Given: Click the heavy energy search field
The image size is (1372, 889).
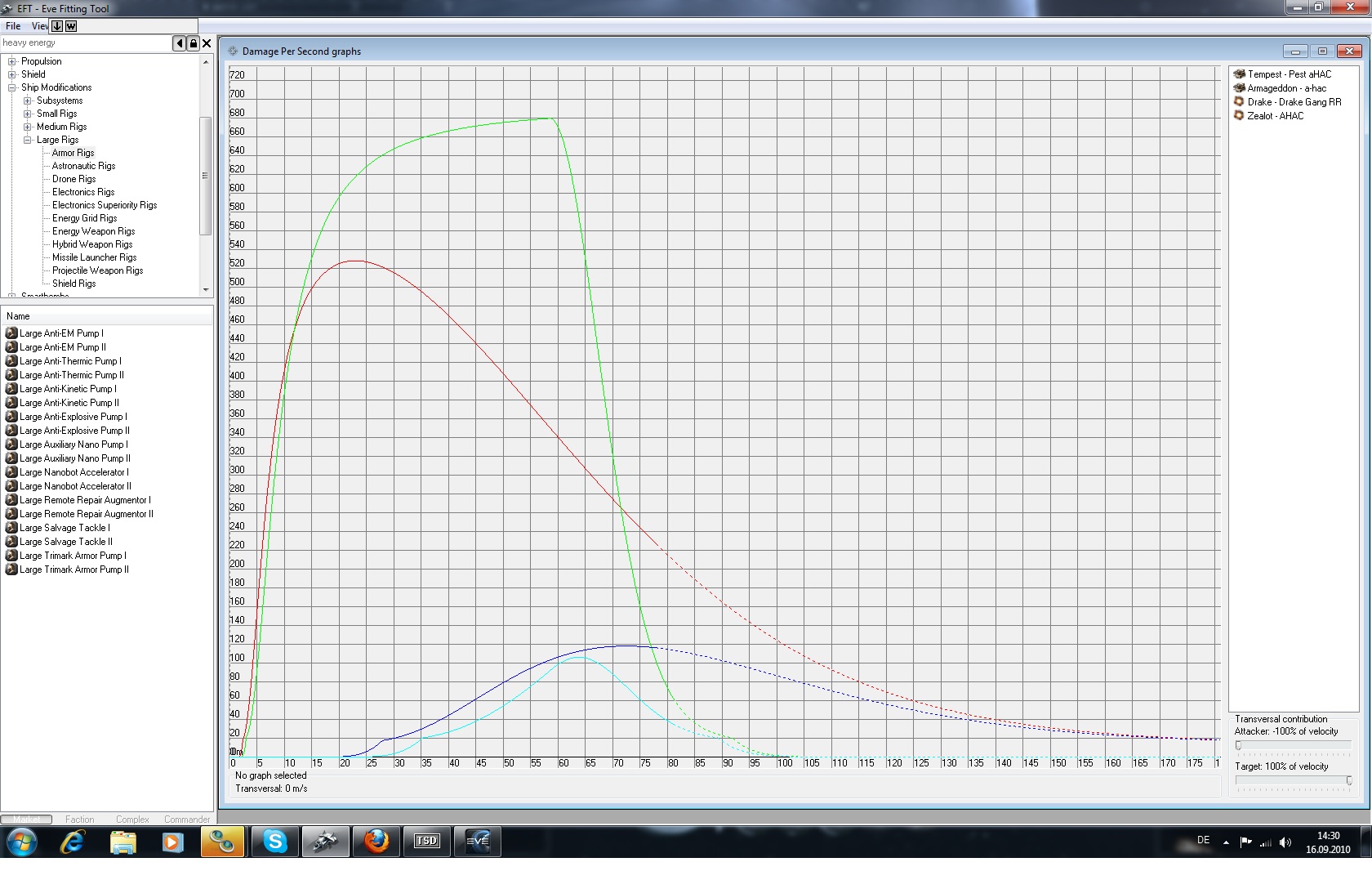Looking at the screenshot, I should pyautogui.click(x=86, y=43).
